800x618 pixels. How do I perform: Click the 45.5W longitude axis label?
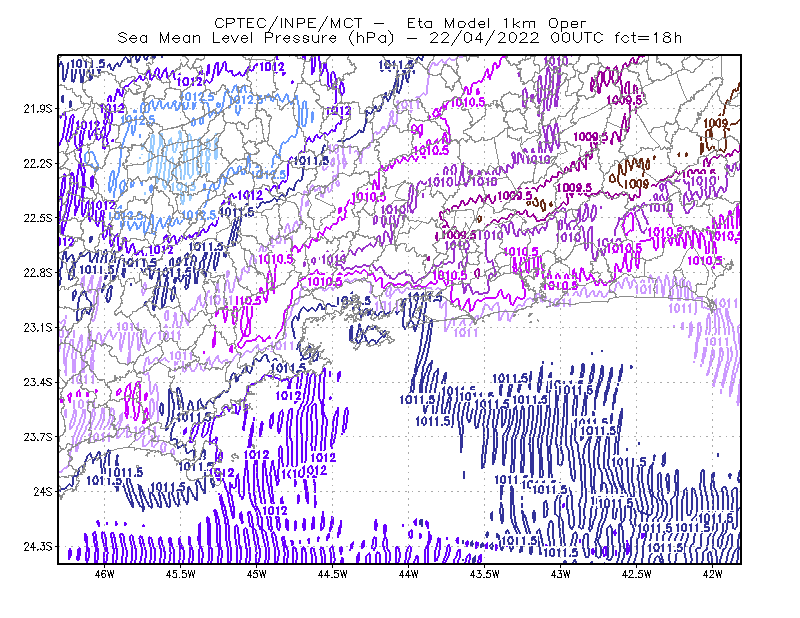pos(181,574)
